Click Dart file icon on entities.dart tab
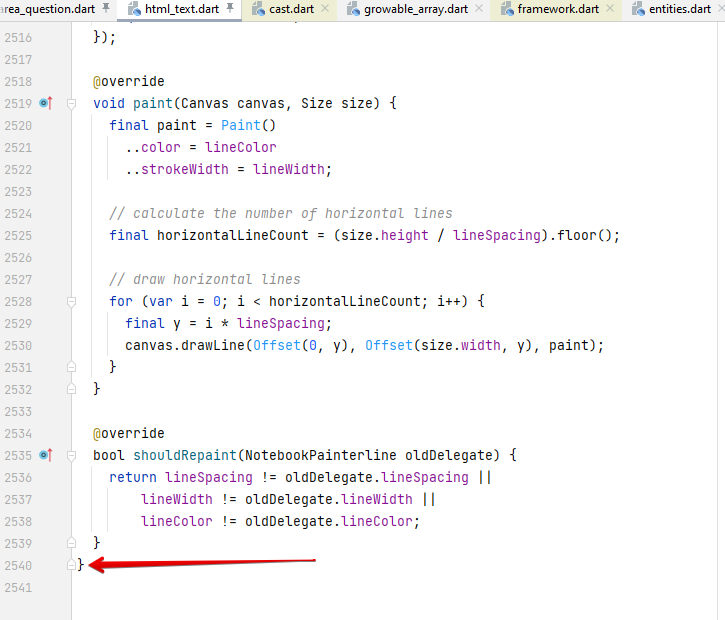The width and height of the screenshot is (725, 620). (x=639, y=9)
